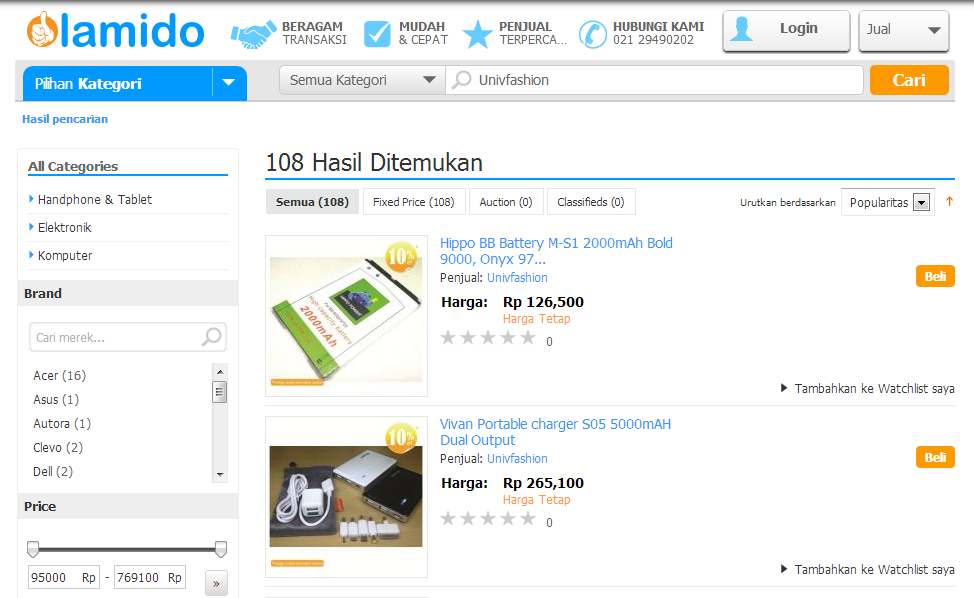This screenshot has height=598, width=974.
Task: Filter by Dell (2) brand
Action: click(53, 472)
